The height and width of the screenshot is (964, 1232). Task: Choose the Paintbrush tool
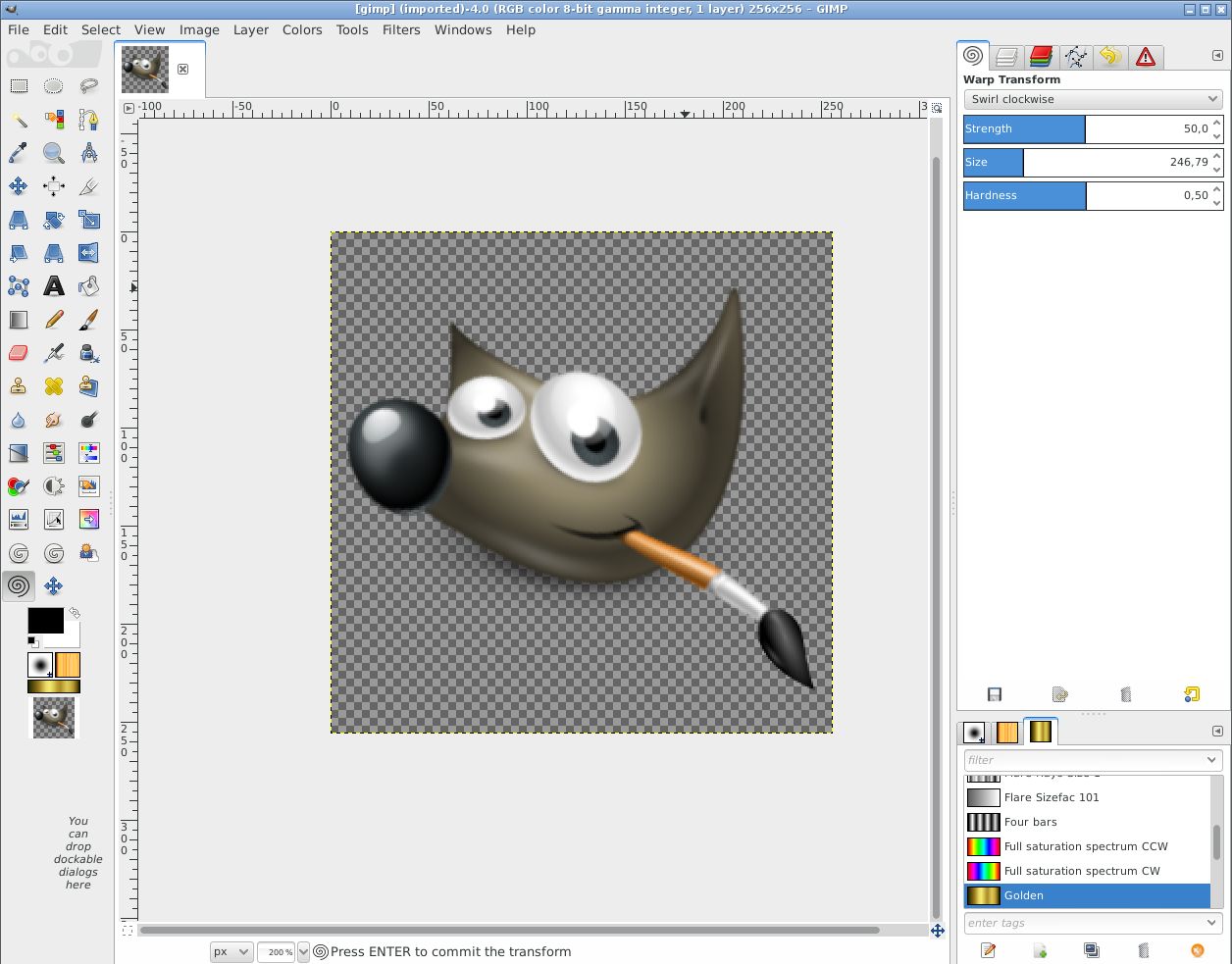[89, 320]
